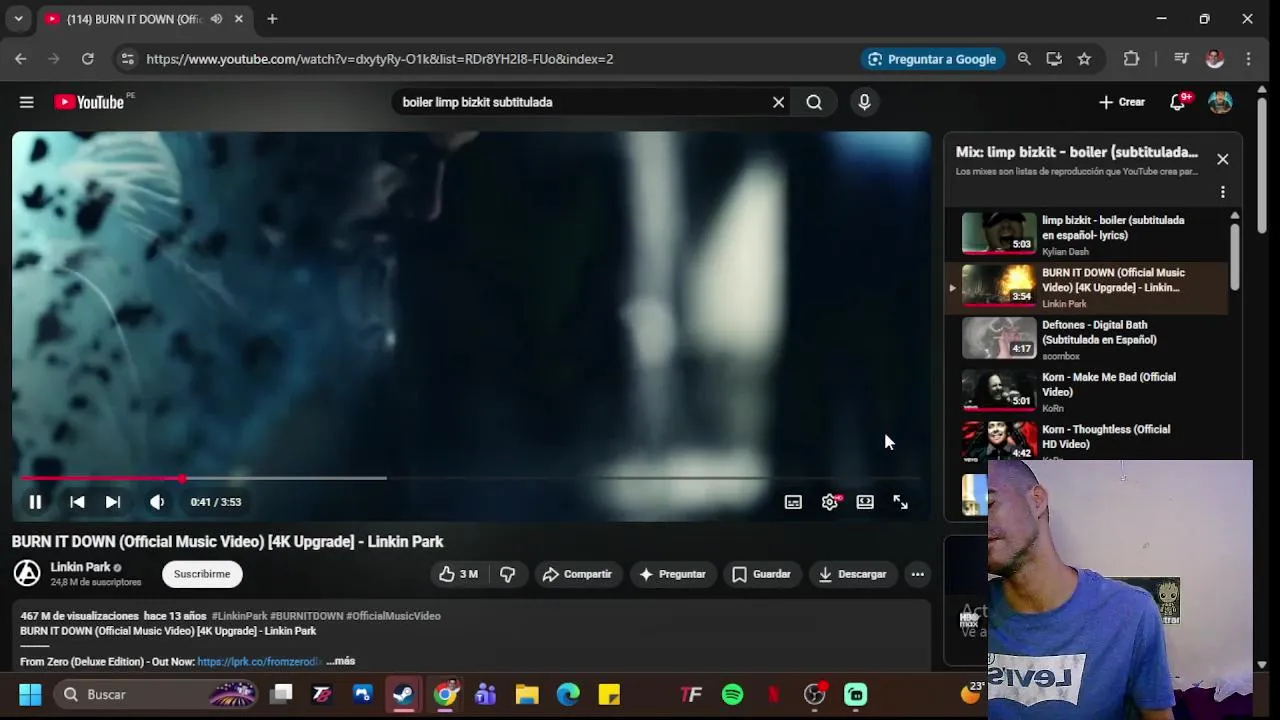Open the Linkin Park channel name link
1280x720 pixels.
tap(81, 567)
